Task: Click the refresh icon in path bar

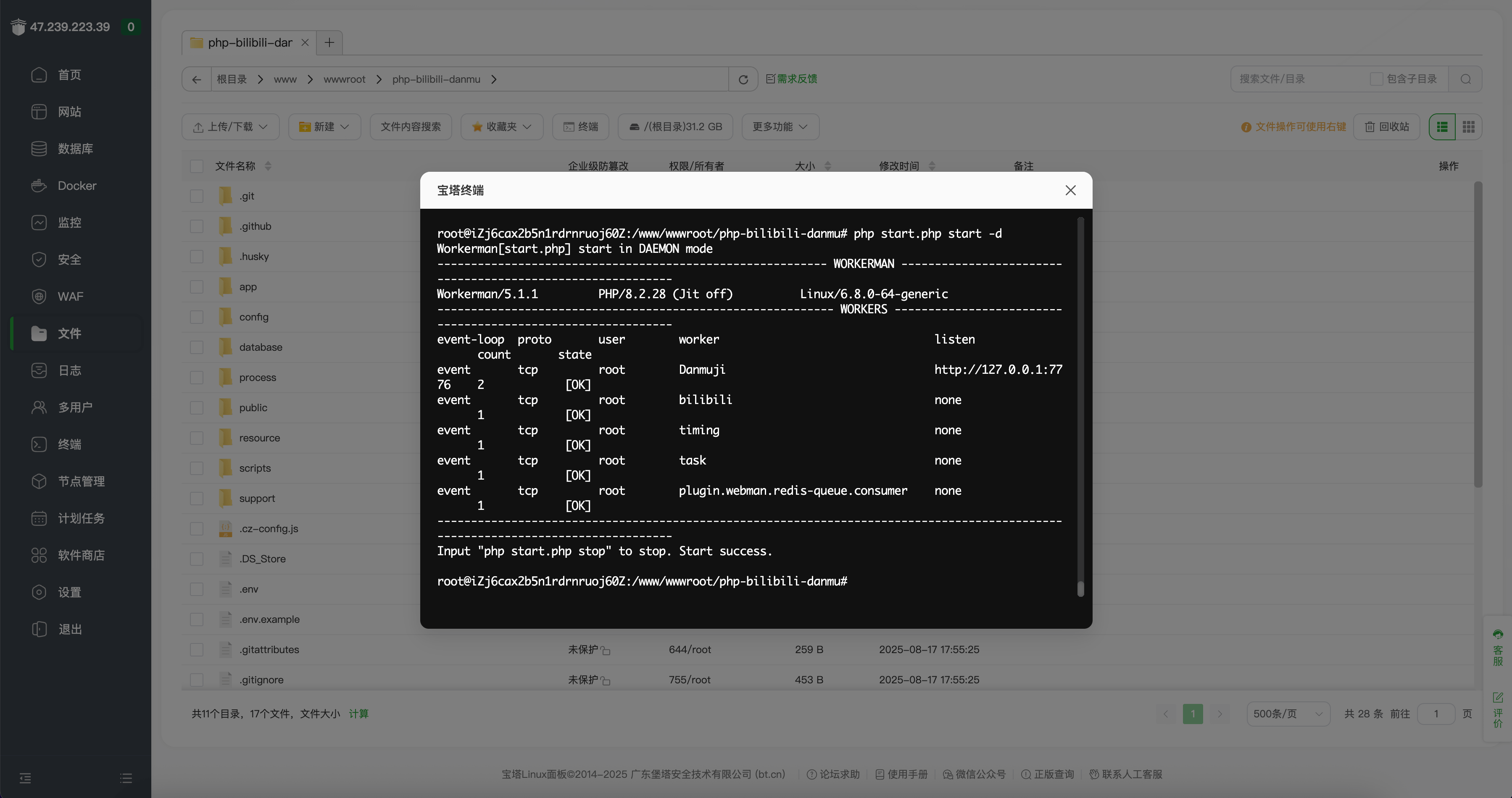Action: (743, 79)
